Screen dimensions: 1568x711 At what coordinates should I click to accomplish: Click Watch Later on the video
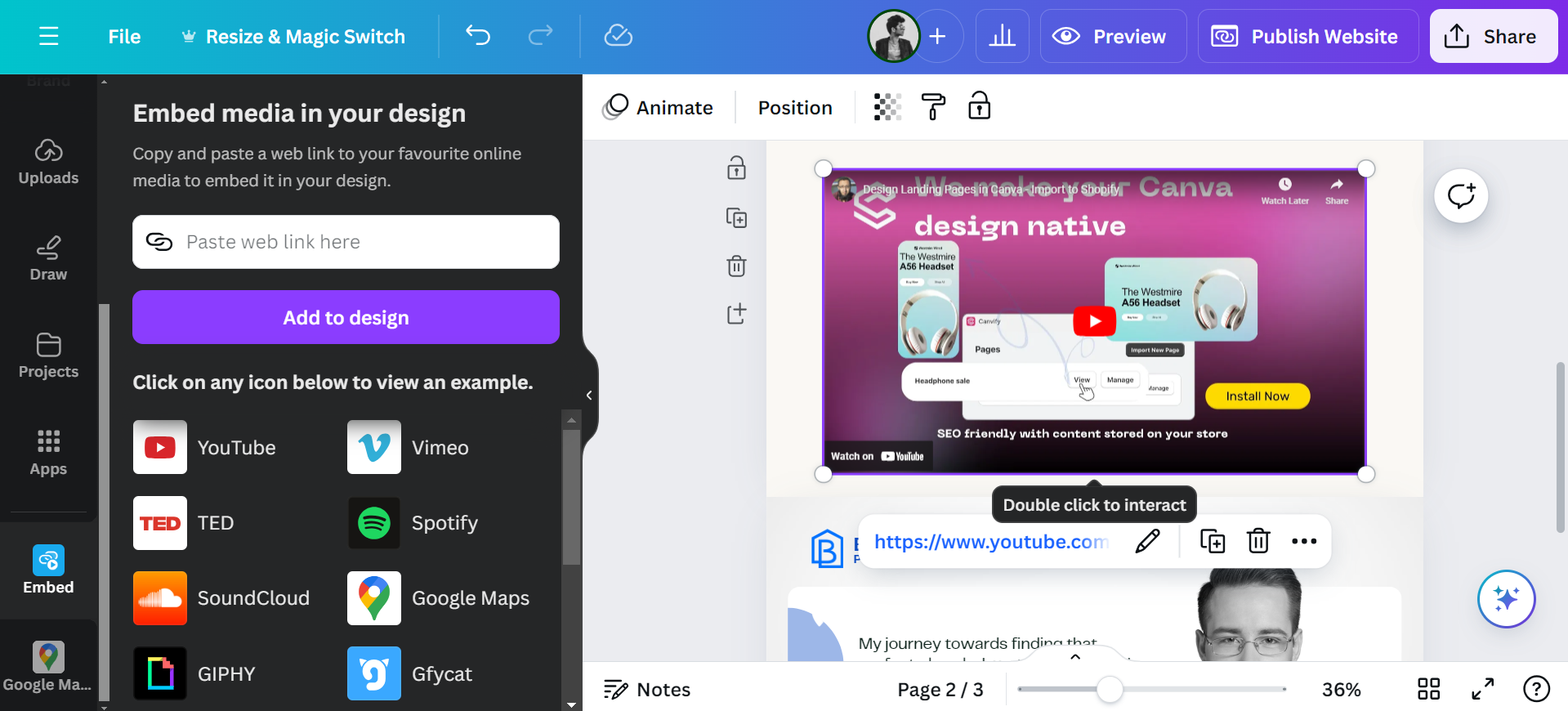tap(1284, 191)
